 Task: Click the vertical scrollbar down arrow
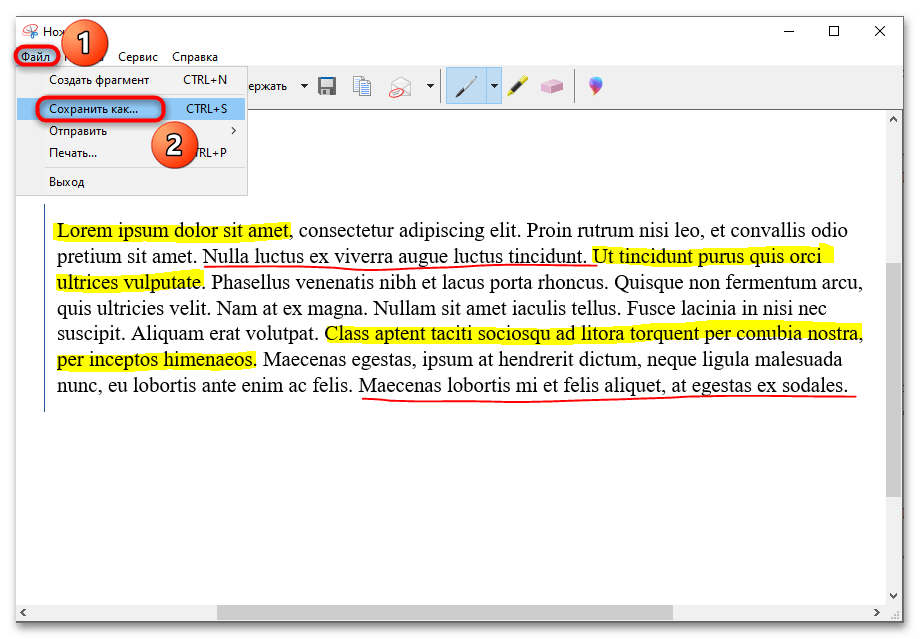pyautogui.click(x=893, y=595)
